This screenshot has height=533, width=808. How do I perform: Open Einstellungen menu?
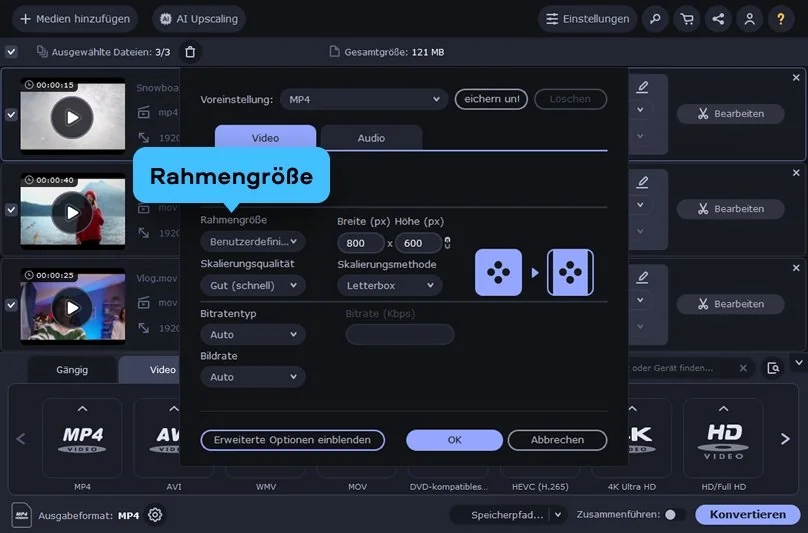[587, 19]
